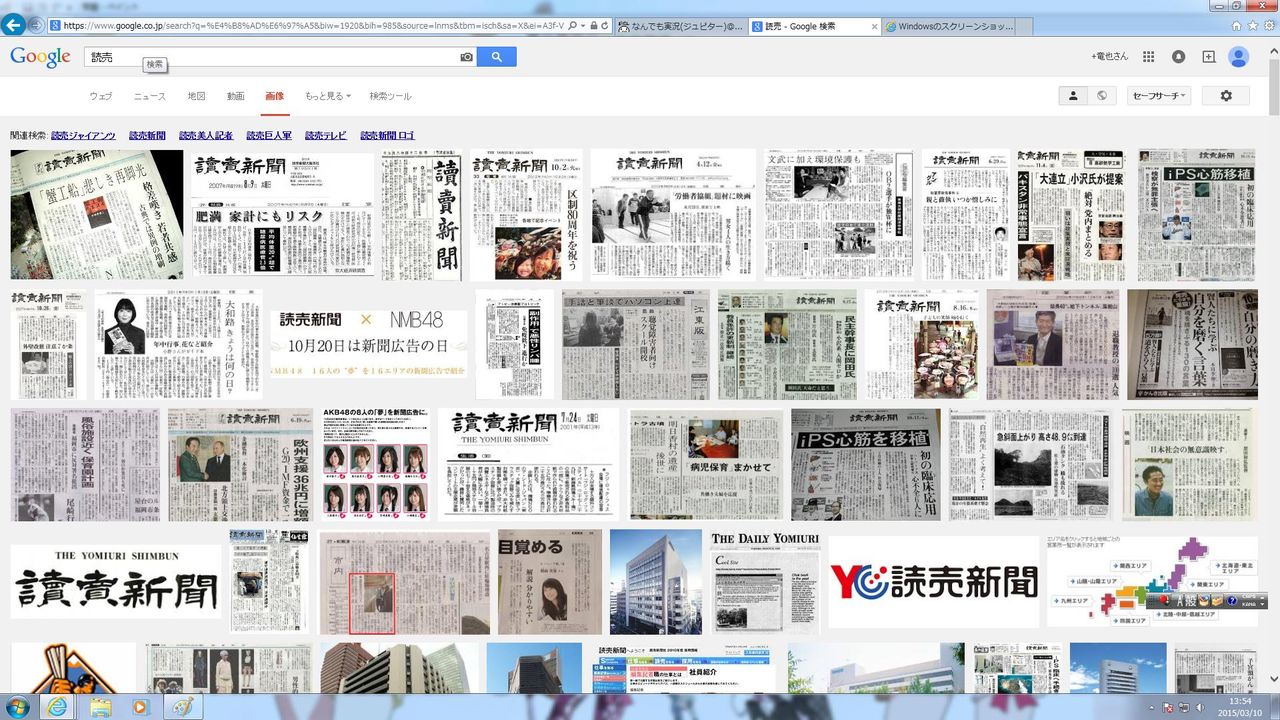
Task: Open Internet Explorer home page icon
Action: pyautogui.click(x=1237, y=26)
